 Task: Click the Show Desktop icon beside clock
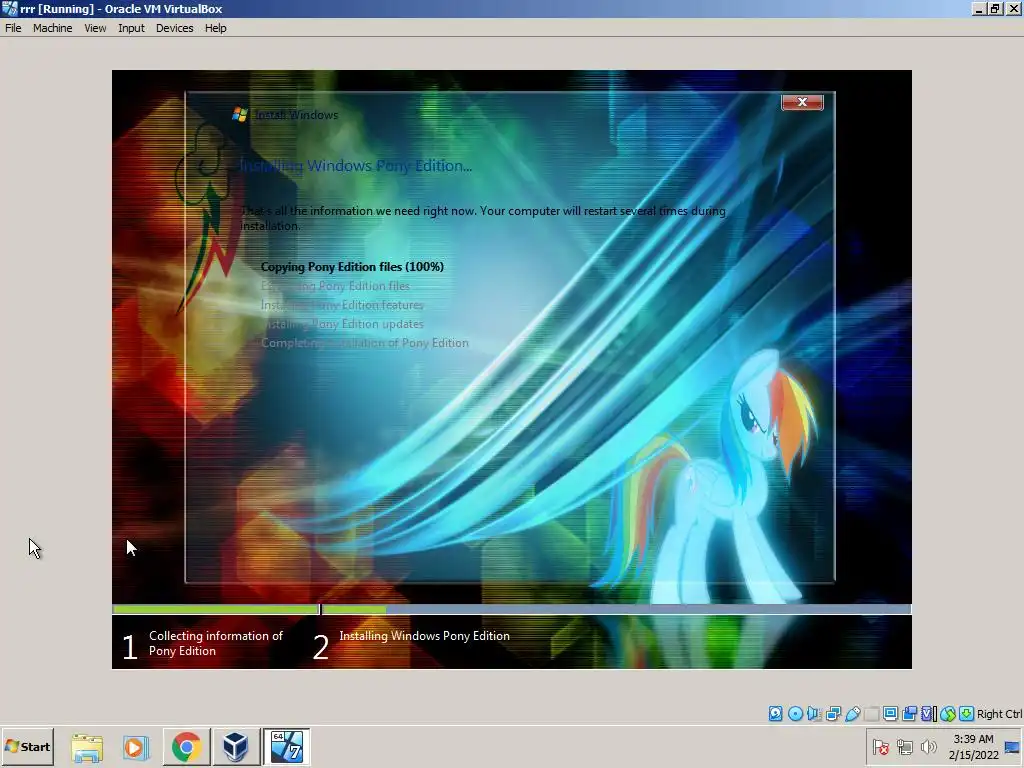click(x=1012, y=747)
